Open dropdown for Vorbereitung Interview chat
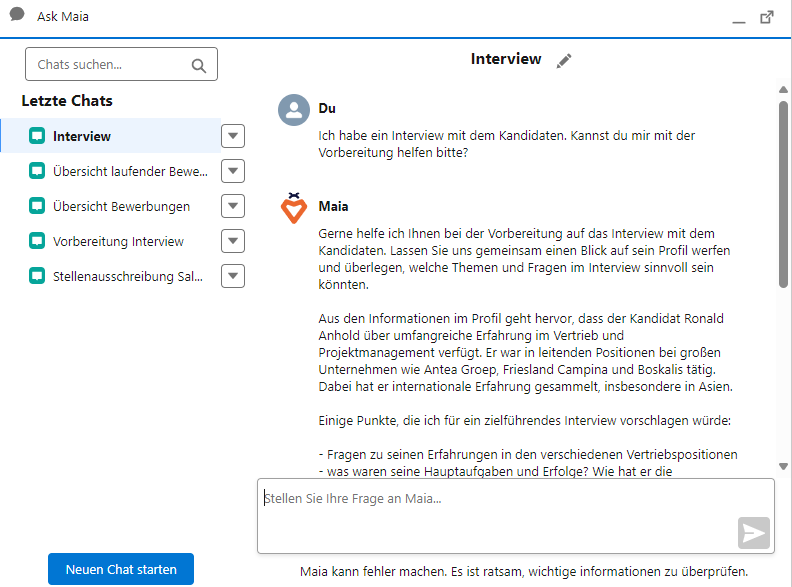The image size is (792, 587). click(x=232, y=241)
